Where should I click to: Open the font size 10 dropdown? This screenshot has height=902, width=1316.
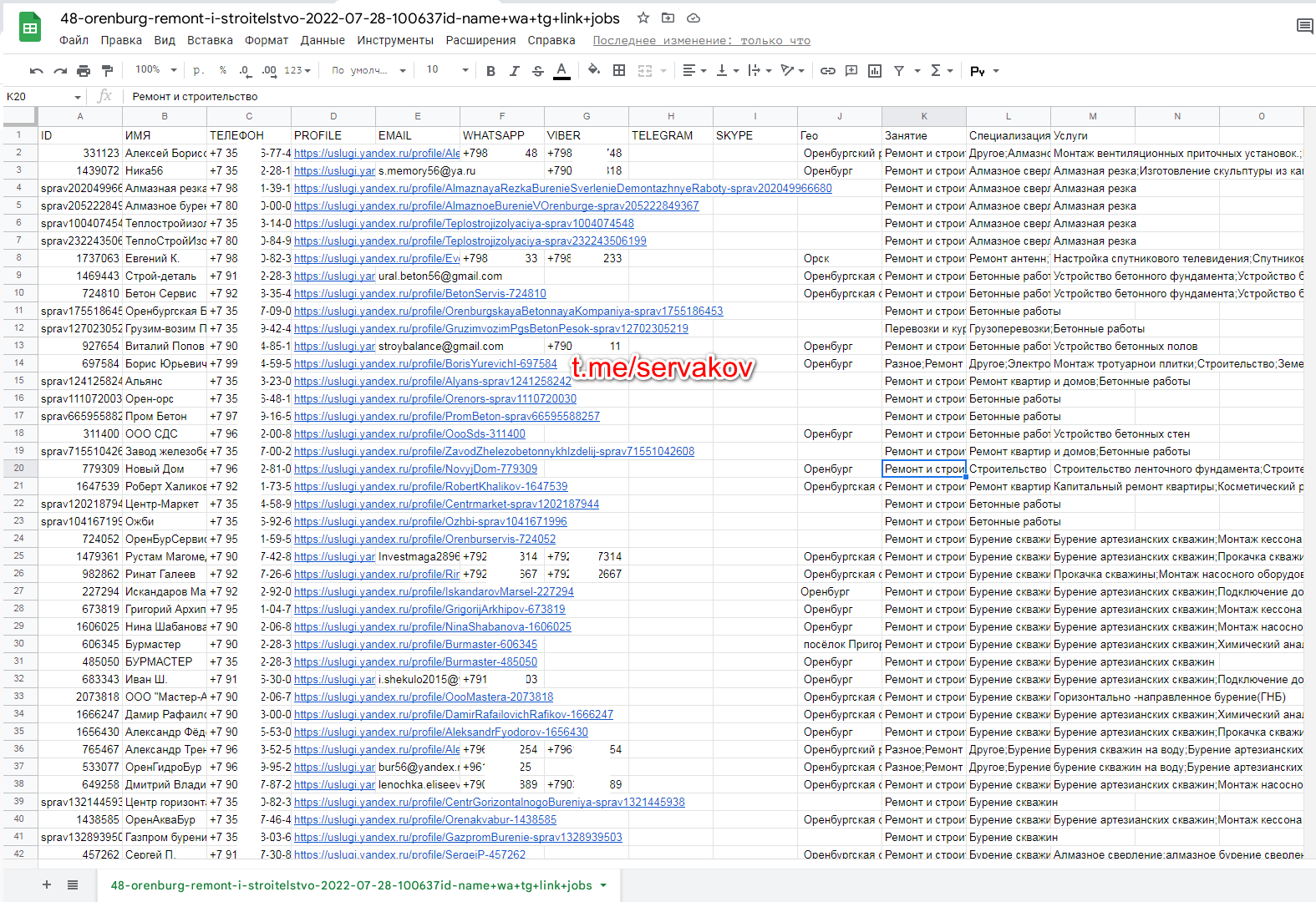(447, 70)
